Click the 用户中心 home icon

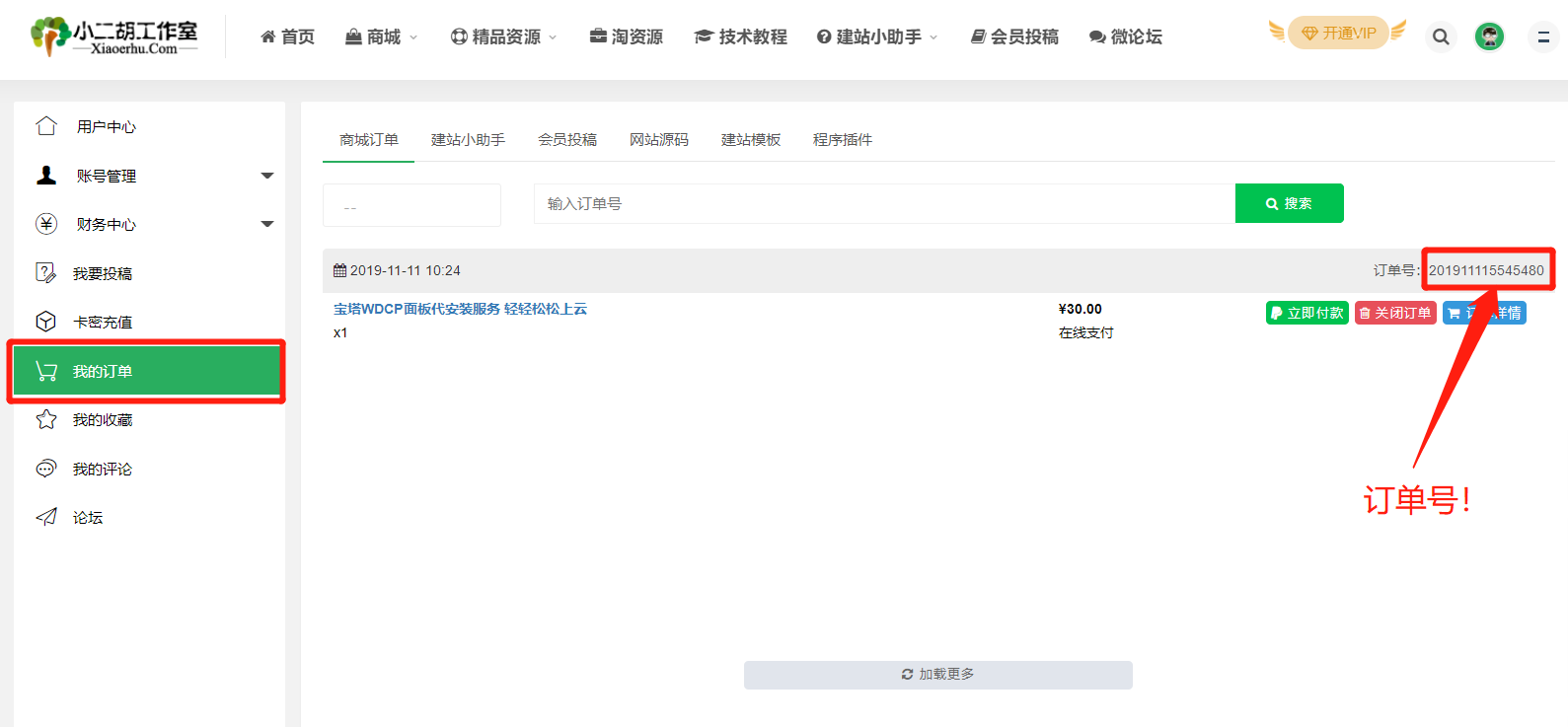(46, 126)
